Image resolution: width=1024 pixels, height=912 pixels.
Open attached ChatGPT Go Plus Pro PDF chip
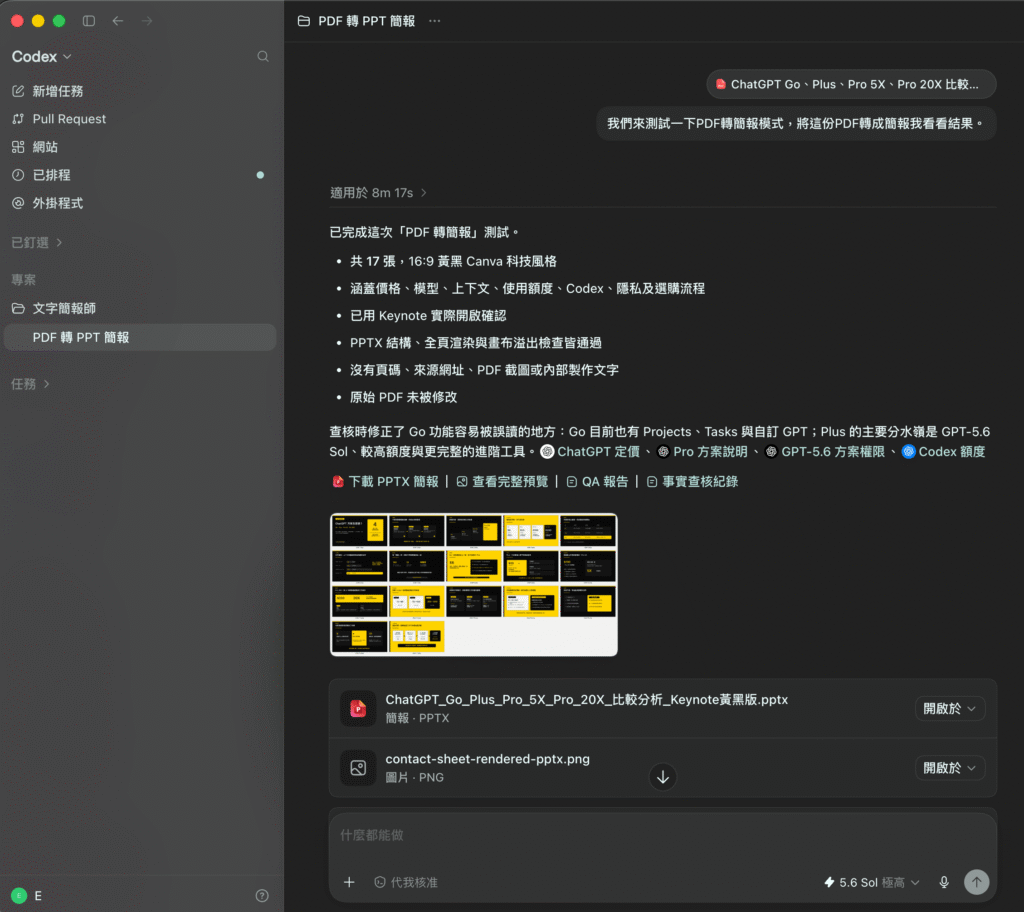tap(851, 84)
